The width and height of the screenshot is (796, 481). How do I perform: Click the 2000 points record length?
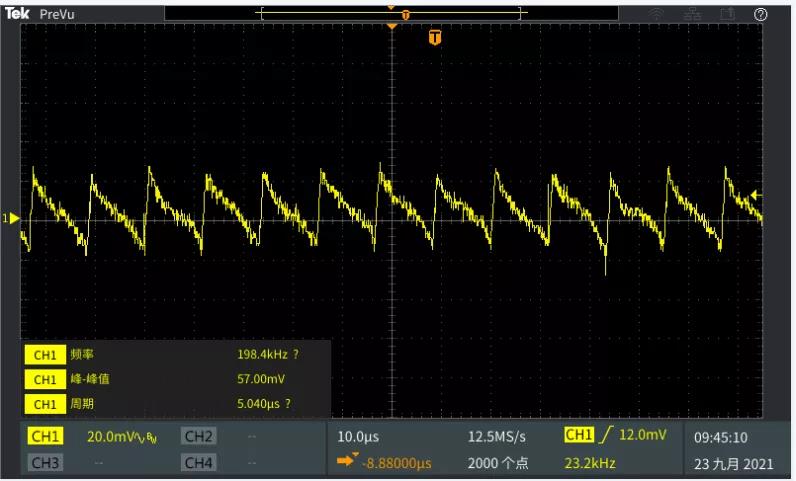(x=498, y=463)
